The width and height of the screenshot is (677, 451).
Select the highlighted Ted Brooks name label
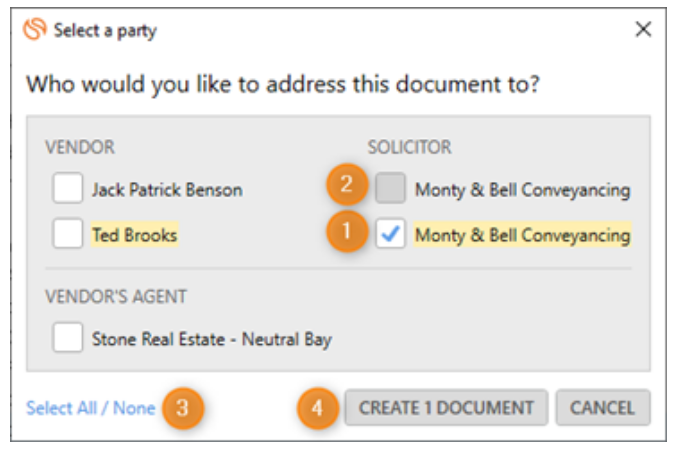[x=135, y=235]
